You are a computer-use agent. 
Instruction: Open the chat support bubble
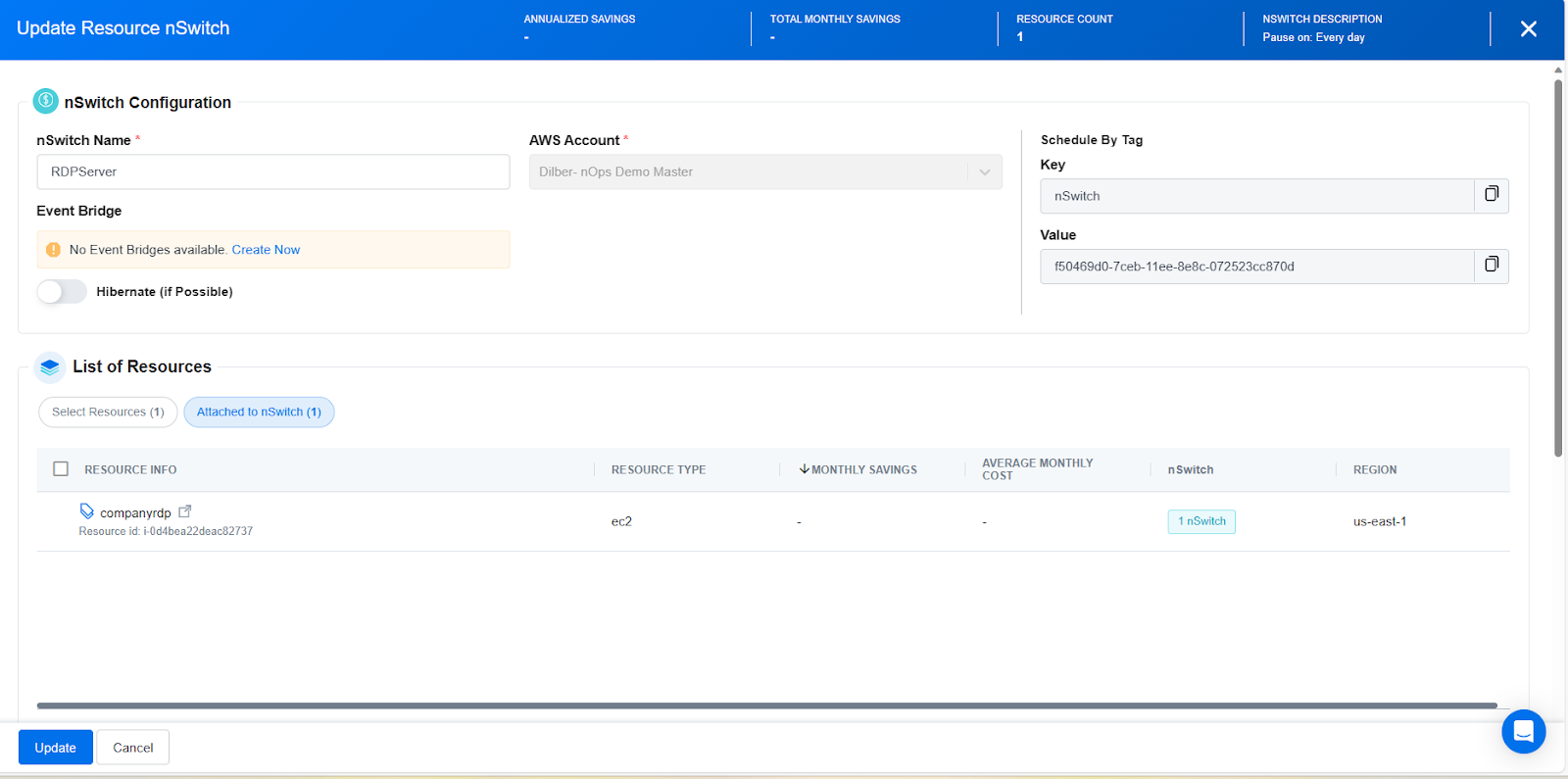tap(1523, 731)
